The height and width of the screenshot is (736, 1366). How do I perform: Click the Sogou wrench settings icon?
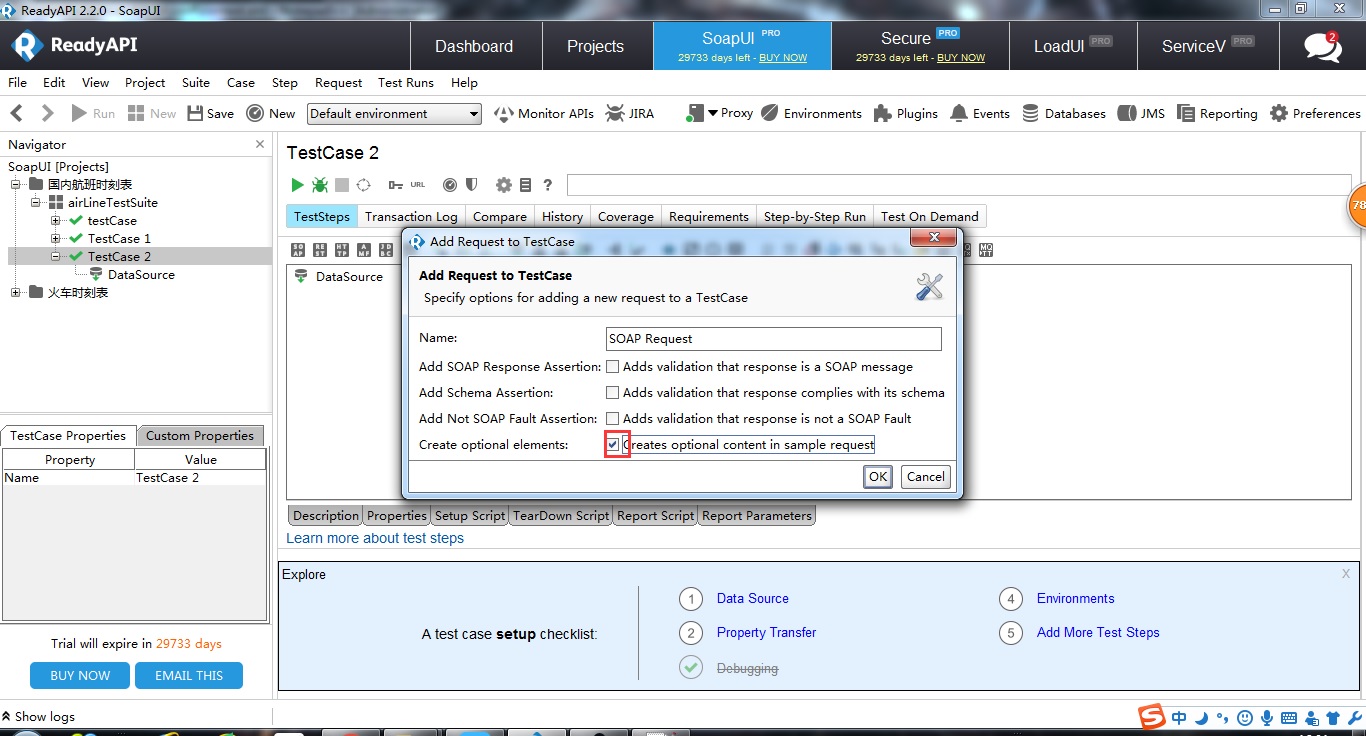pyautogui.click(x=1354, y=718)
